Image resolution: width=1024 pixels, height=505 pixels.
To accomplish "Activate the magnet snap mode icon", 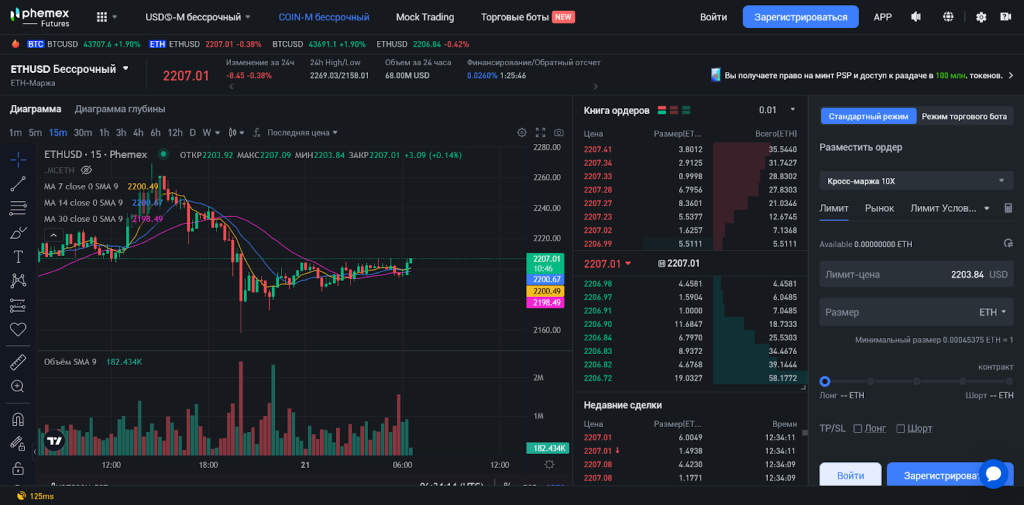I will coord(18,420).
